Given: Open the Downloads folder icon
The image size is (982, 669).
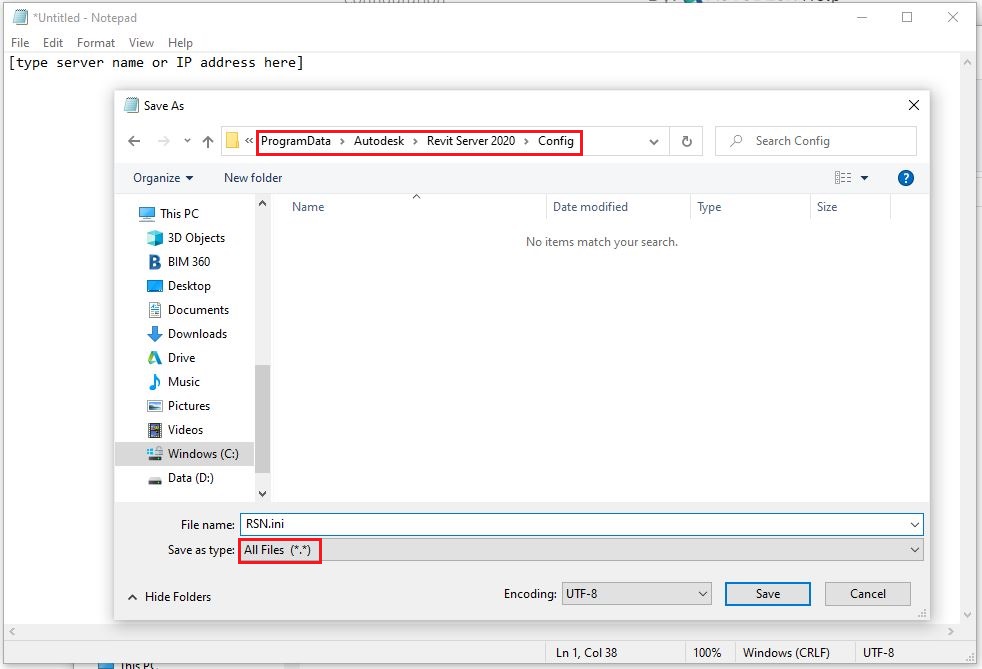Looking at the screenshot, I should [154, 334].
